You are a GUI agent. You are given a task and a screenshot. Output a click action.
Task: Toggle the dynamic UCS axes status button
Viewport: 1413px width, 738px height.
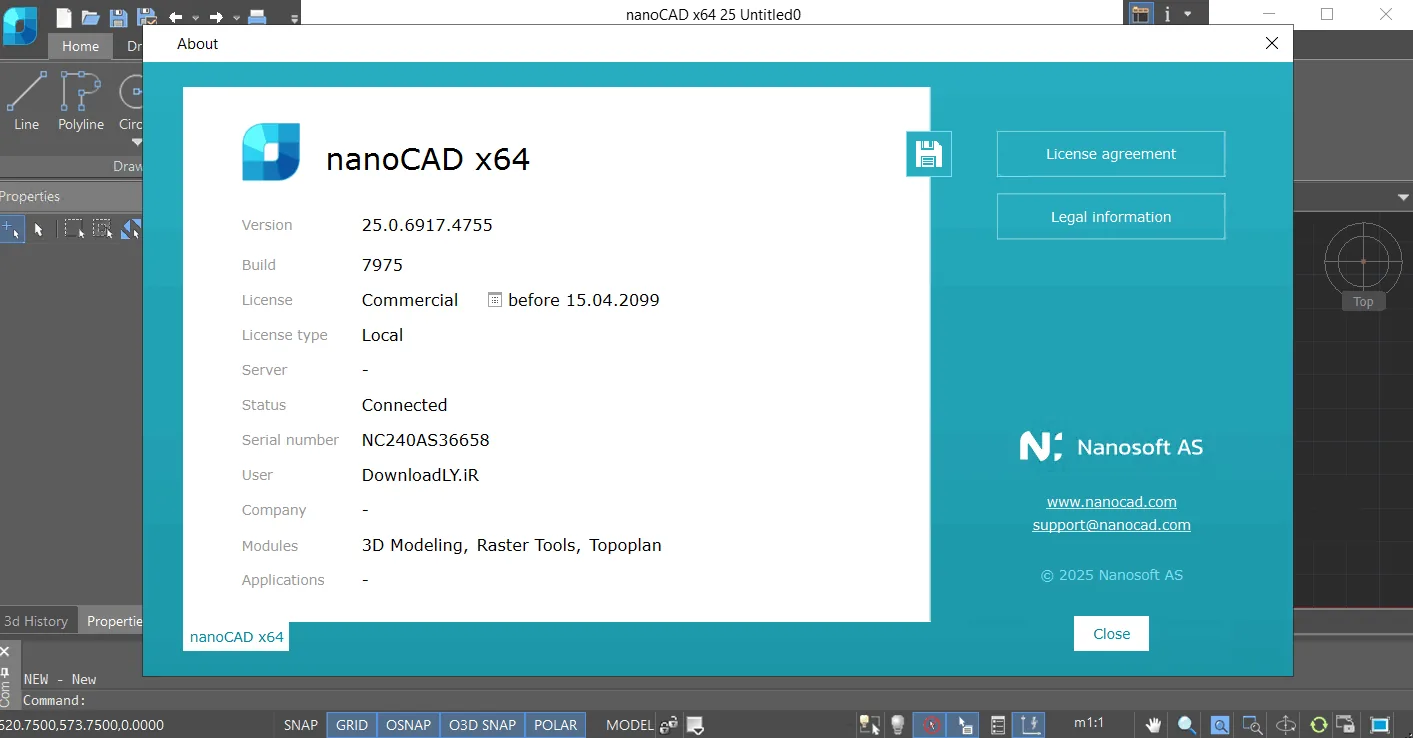[1030, 725]
